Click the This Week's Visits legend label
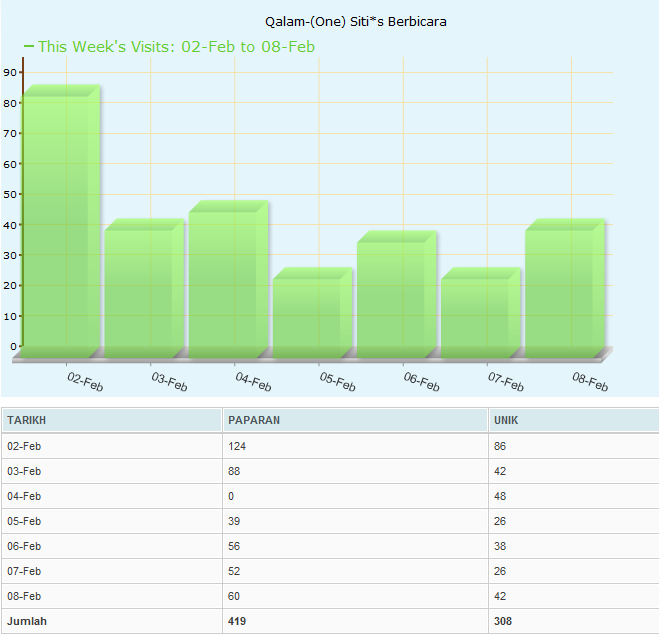This screenshot has height=643, width=659. pyautogui.click(x=176, y=47)
